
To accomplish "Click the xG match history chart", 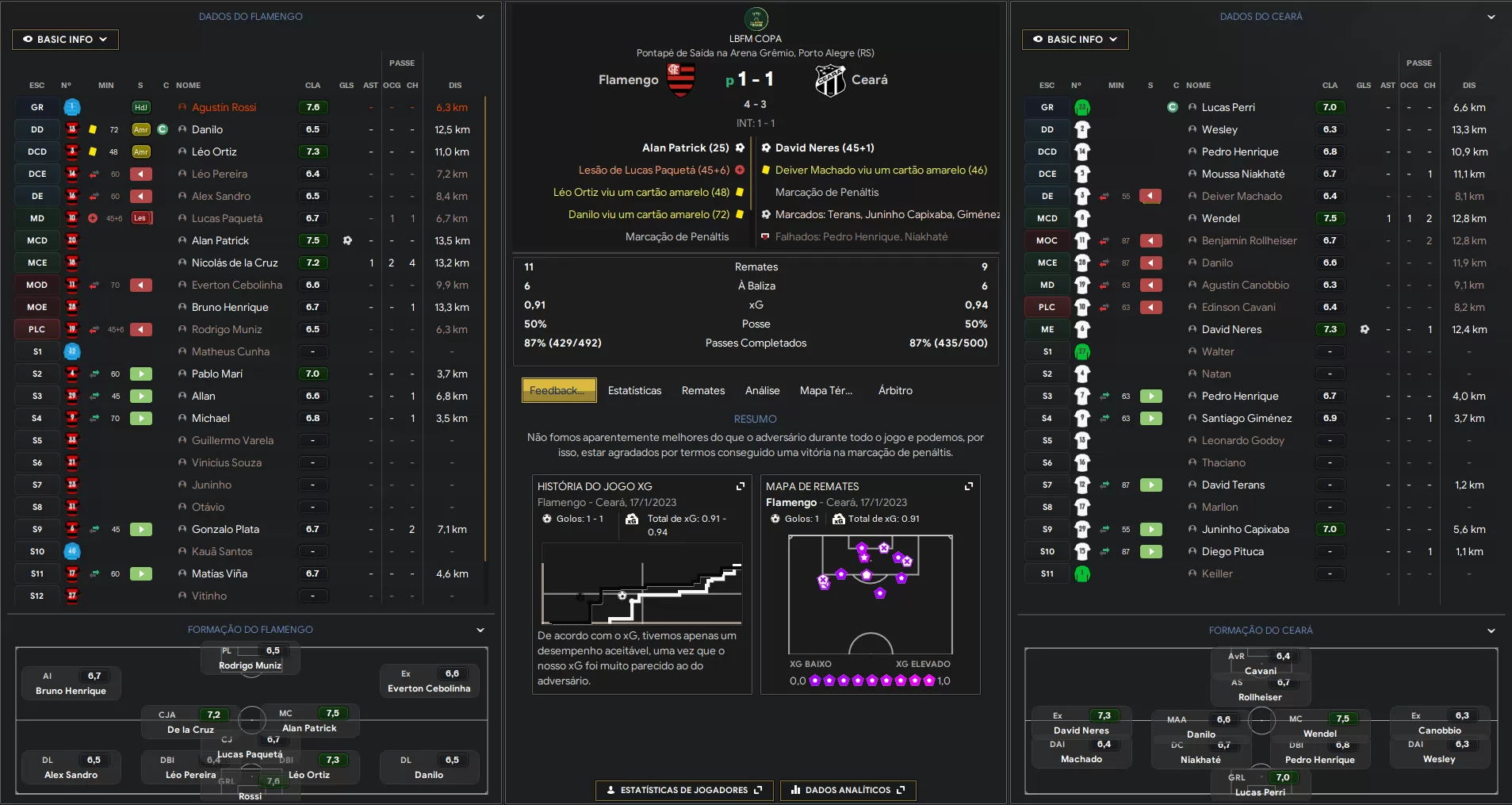I will click(641, 585).
